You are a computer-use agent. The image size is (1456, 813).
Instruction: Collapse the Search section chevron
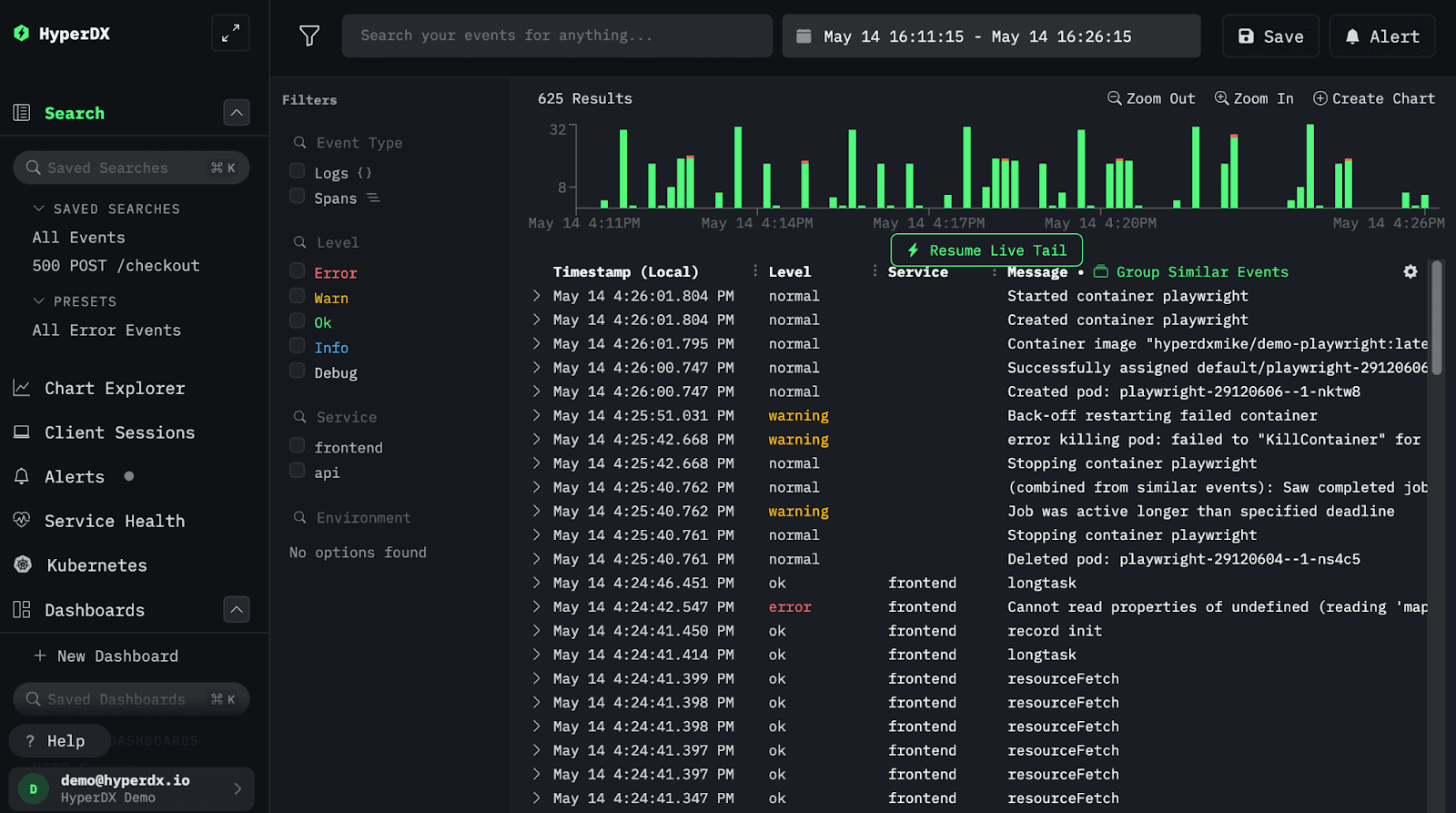[x=237, y=113]
